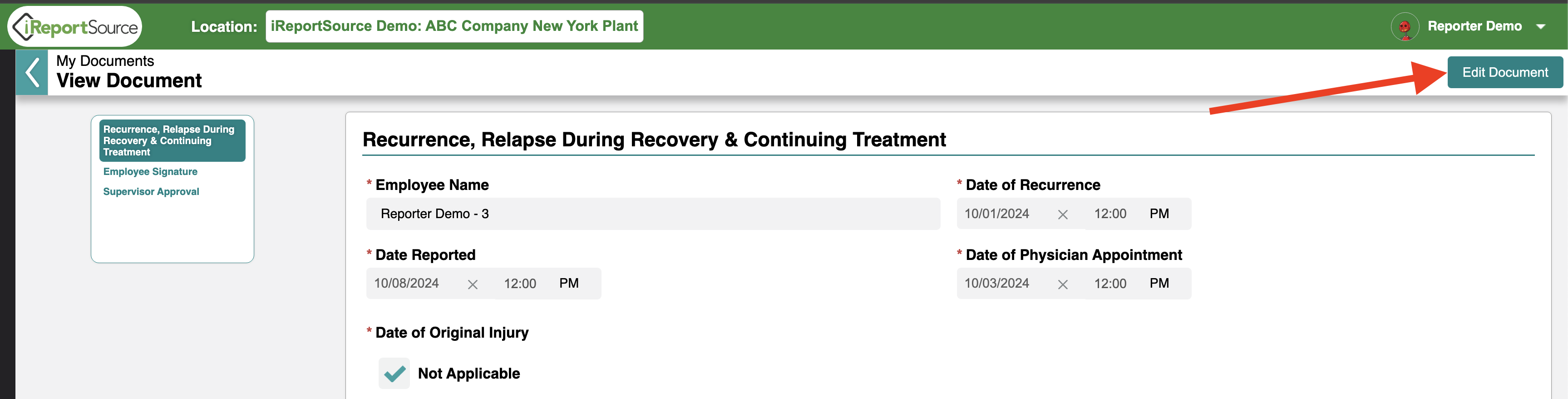Click the Date Reported date field
Viewport: 1568px width, 399px height.
[406, 283]
